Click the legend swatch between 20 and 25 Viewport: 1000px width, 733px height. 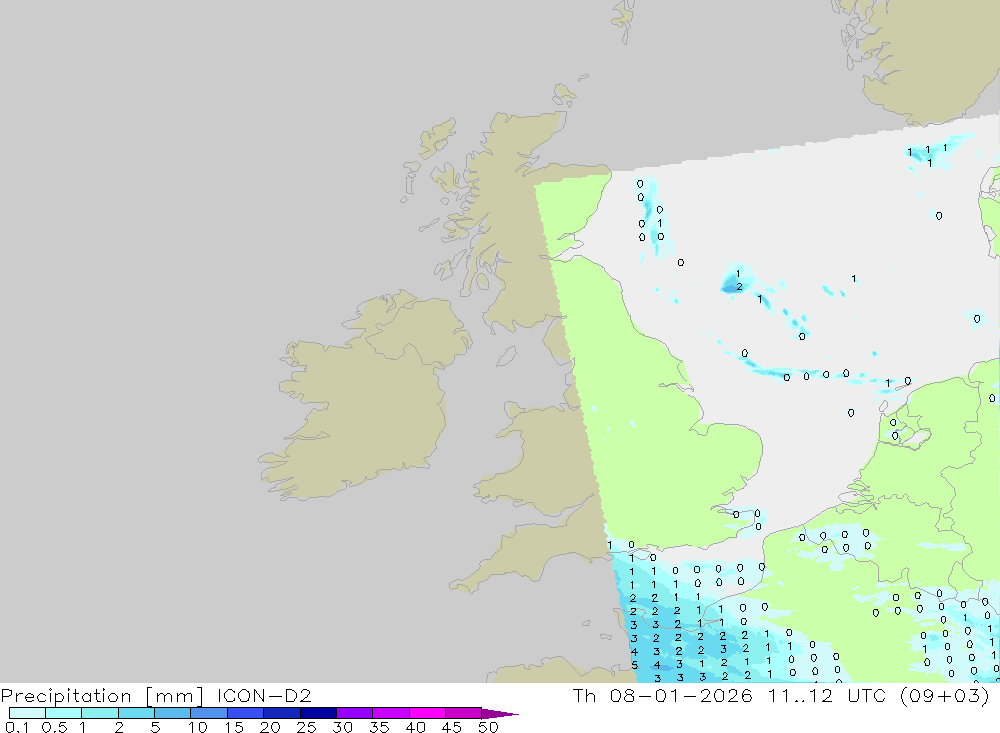pos(281,713)
